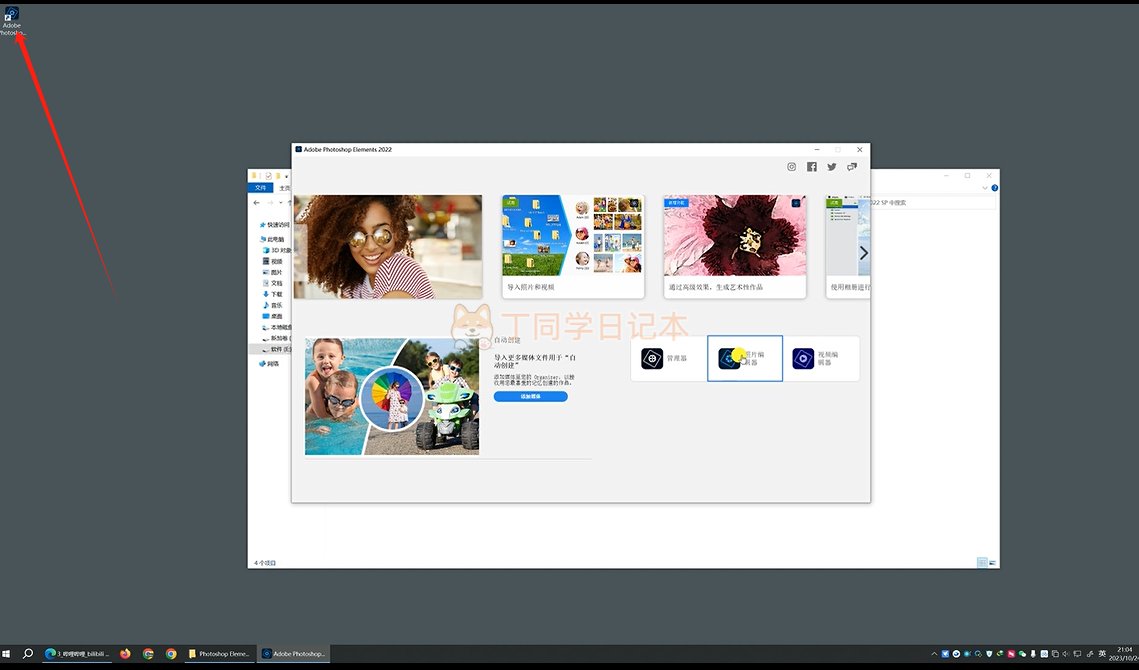Click Explorer properties checkmark toolbar icon
Screen dimensions: 1139x670
[x=269, y=176]
